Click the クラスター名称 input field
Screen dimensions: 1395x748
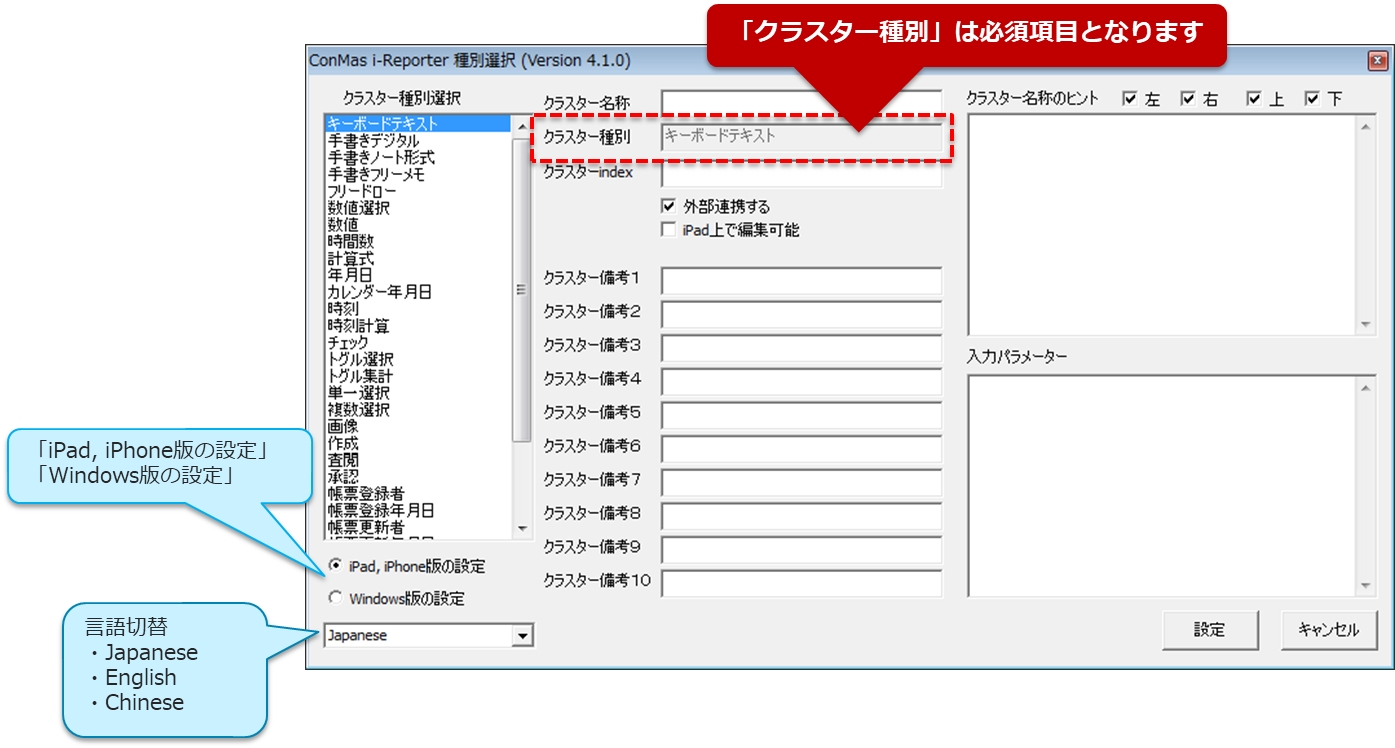click(x=800, y=101)
